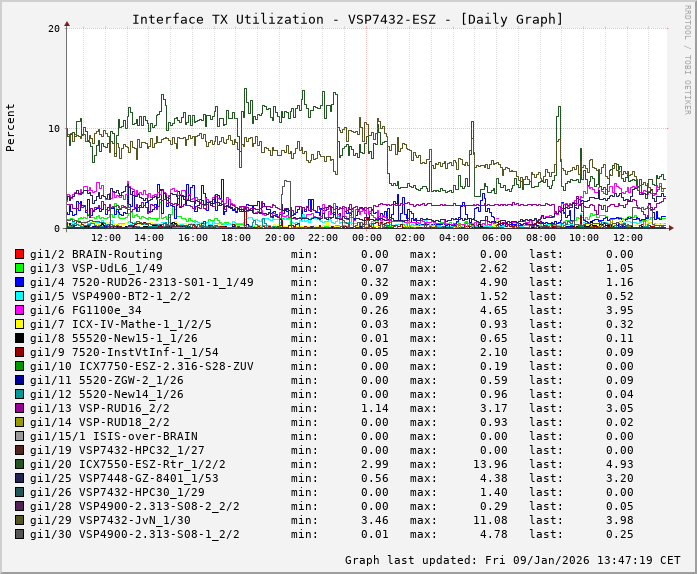697x574 pixels.
Task: Select the 18:00 time axis label
Action: tap(236, 238)
